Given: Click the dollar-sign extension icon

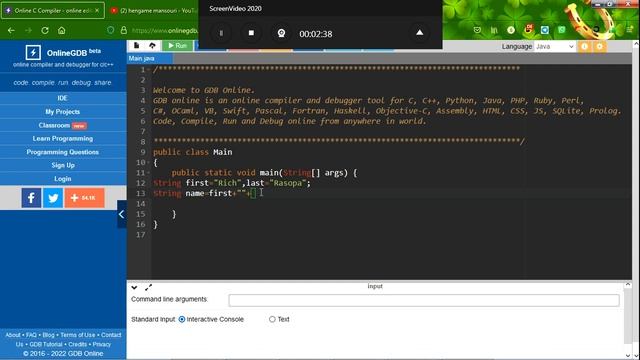Looking at the screenshot, I should point(511,30).
